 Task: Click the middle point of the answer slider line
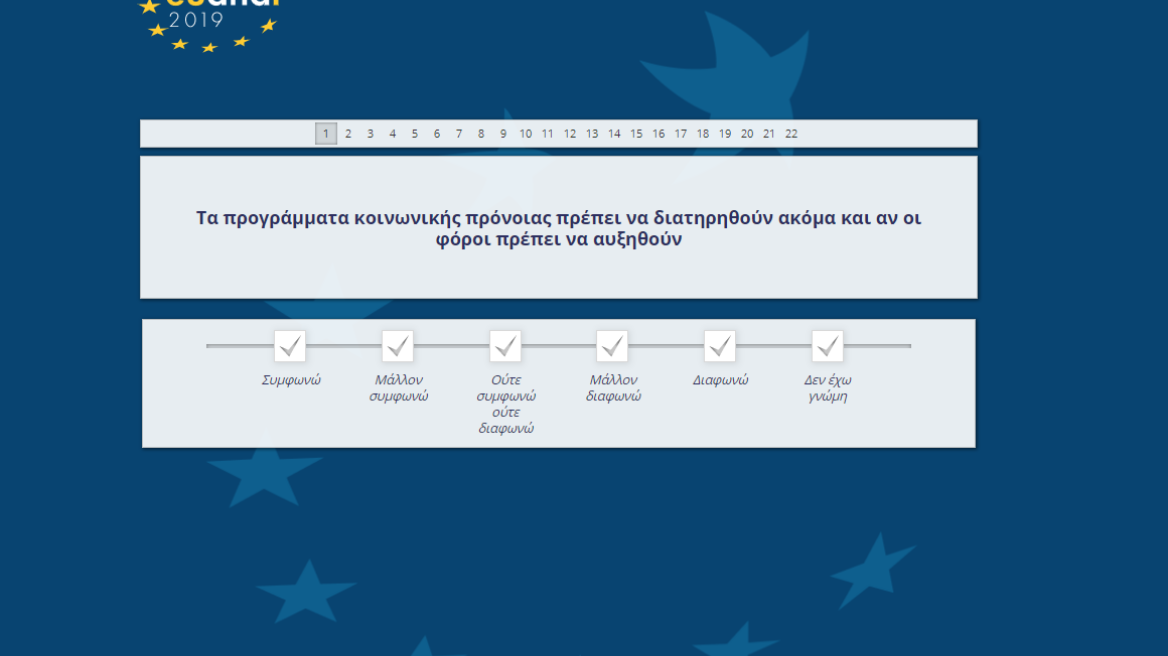558,348
